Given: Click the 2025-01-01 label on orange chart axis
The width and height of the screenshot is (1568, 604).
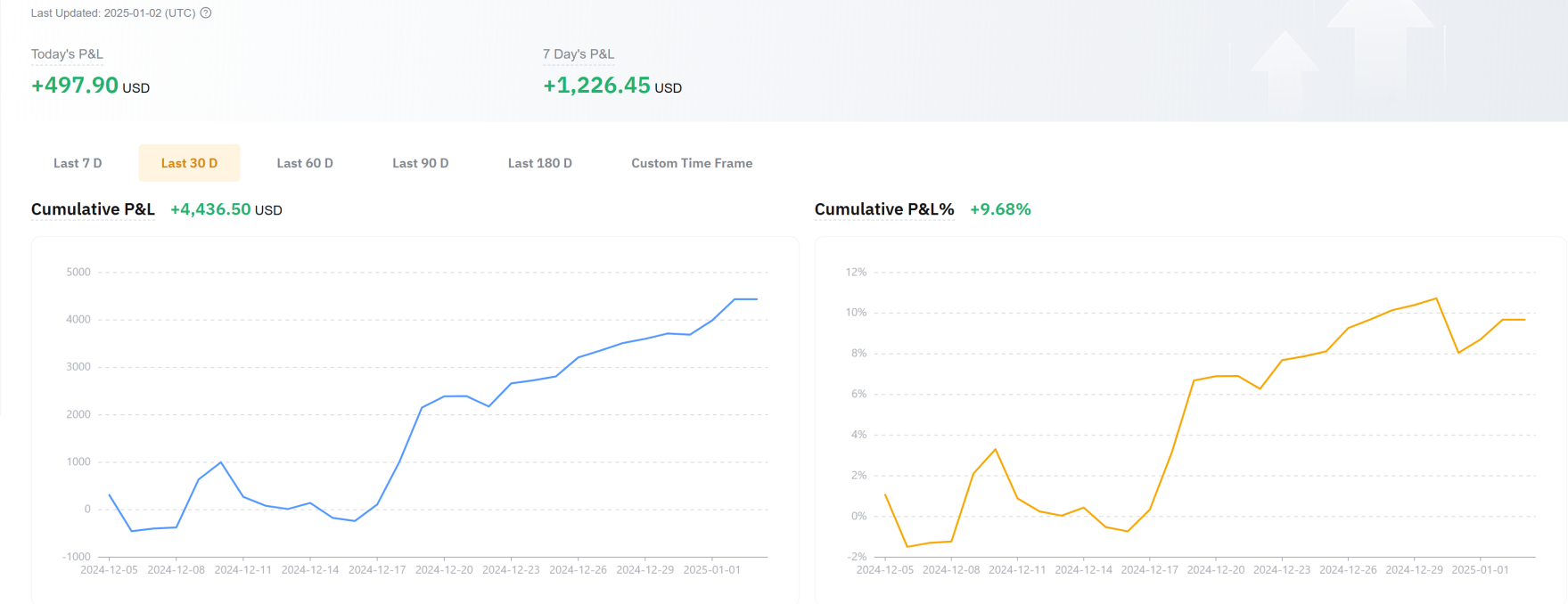Looking at the screenshot, I should [x=1480, y=570].
